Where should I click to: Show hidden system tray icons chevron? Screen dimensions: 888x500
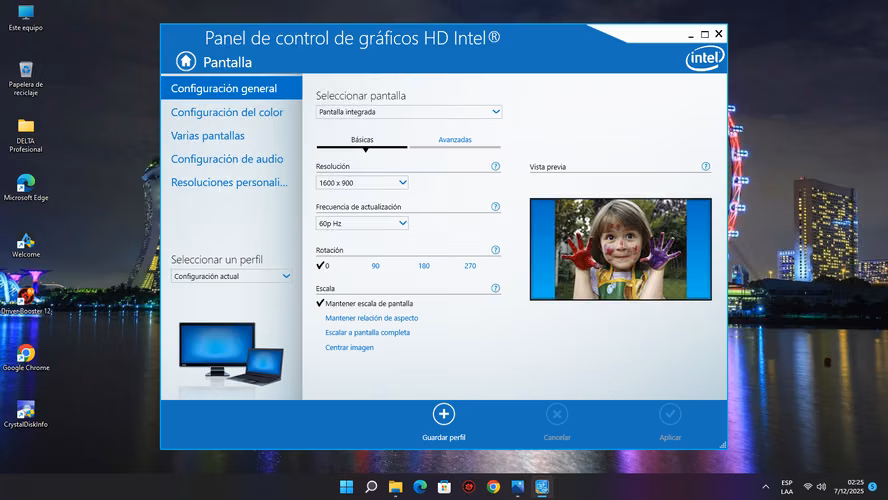click(x=766, y=486)
